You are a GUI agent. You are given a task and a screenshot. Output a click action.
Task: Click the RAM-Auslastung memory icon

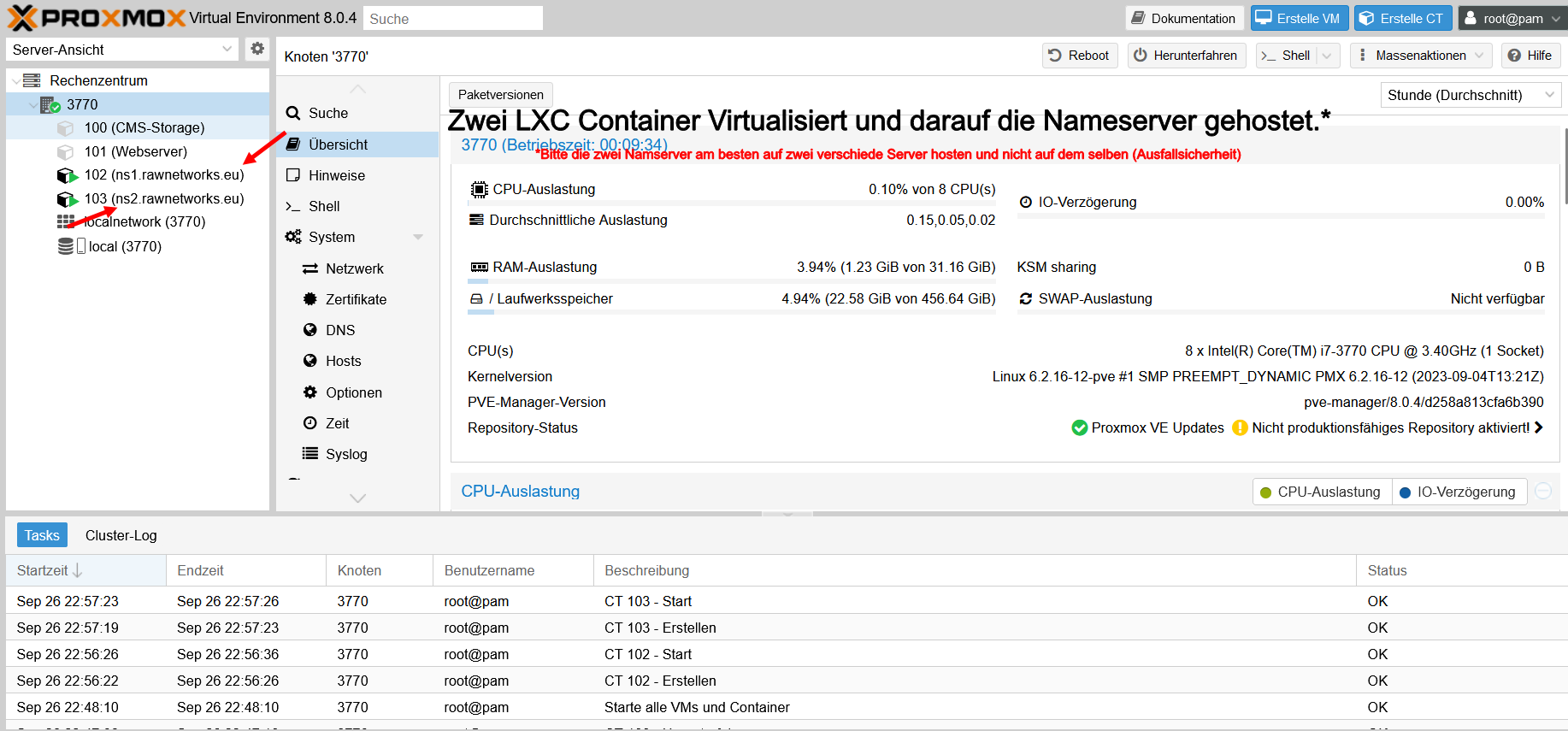point(479,267)
